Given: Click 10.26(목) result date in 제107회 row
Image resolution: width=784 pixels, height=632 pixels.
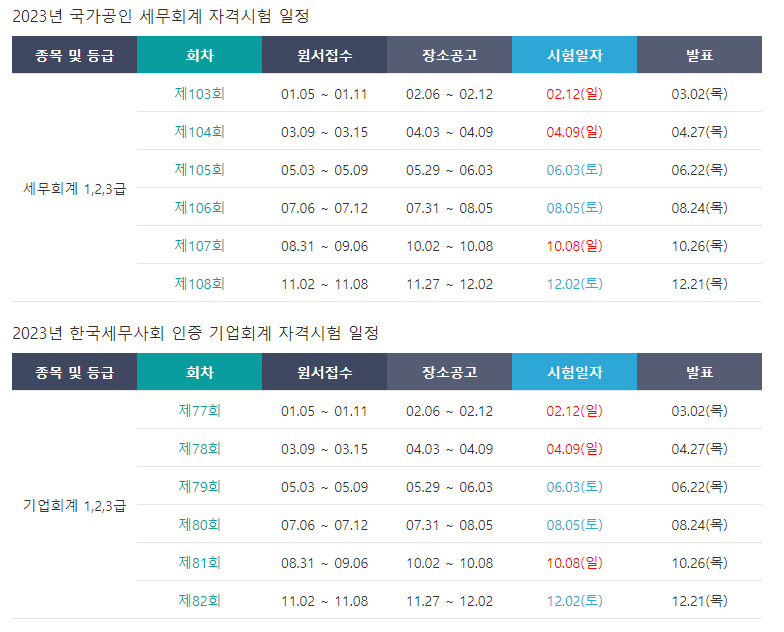Looking at the screenshot, I should tap(700, 246).
